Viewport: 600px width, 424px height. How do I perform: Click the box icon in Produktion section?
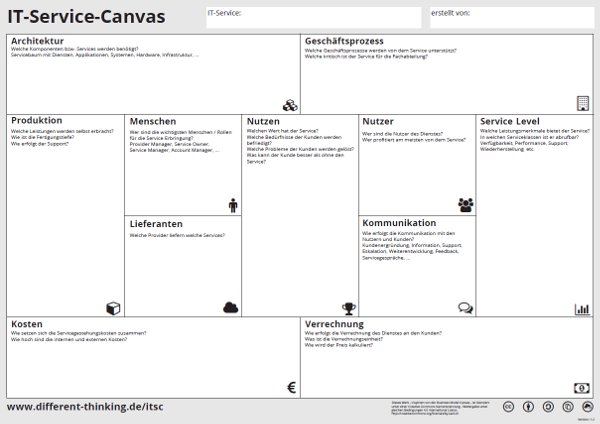click(x=113, y=308)
